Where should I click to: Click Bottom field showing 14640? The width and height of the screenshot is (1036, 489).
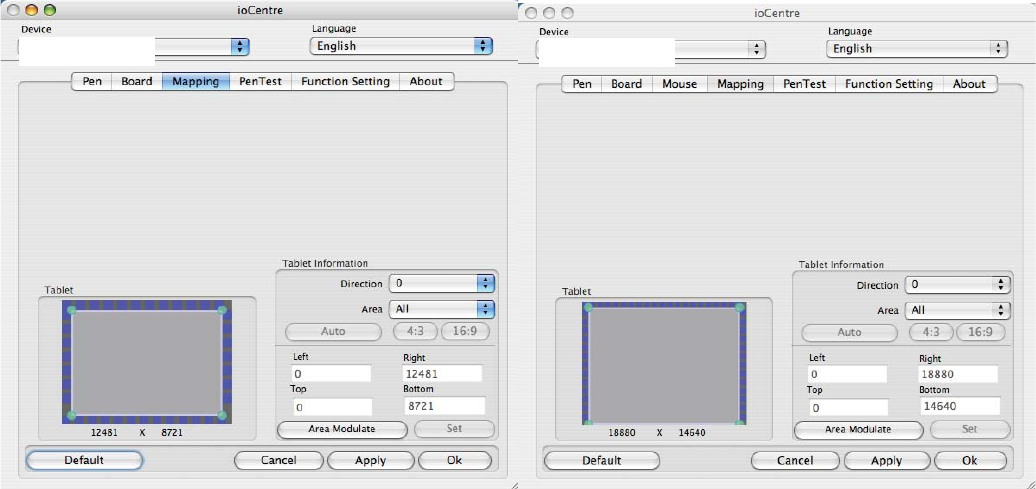[x=959, y=406]
